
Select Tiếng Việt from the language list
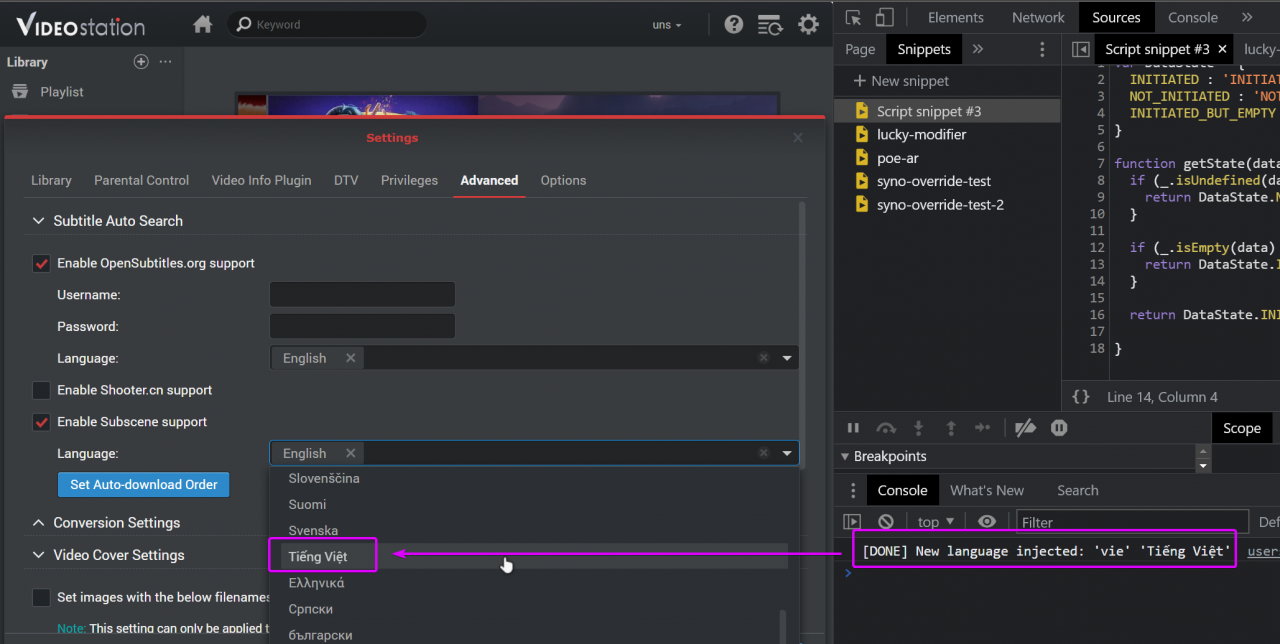pyautogui.click(x=318, y=557)
